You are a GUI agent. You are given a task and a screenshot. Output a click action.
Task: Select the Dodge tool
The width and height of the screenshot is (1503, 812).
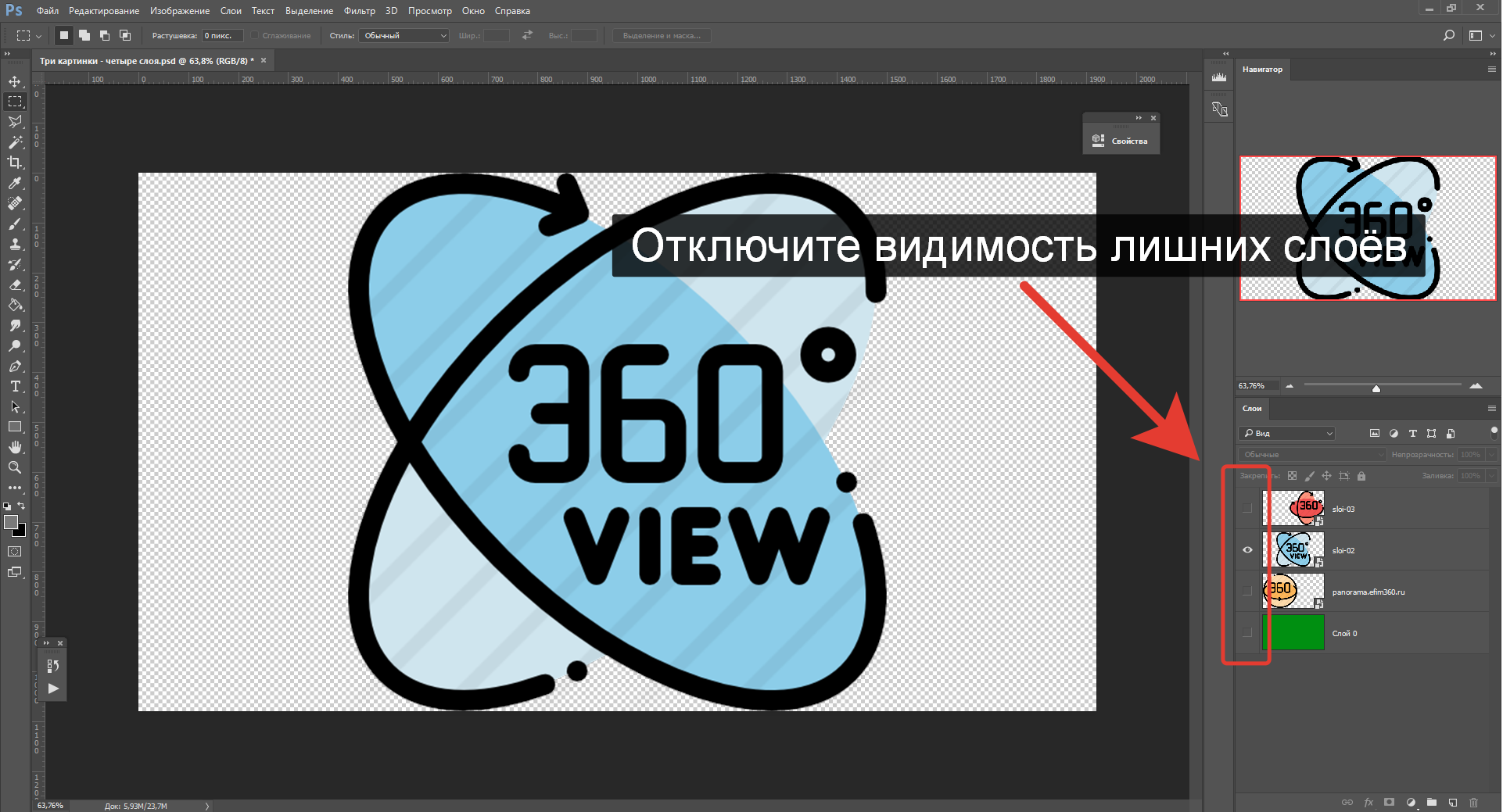pyautogui.click(x=15, y=345)
